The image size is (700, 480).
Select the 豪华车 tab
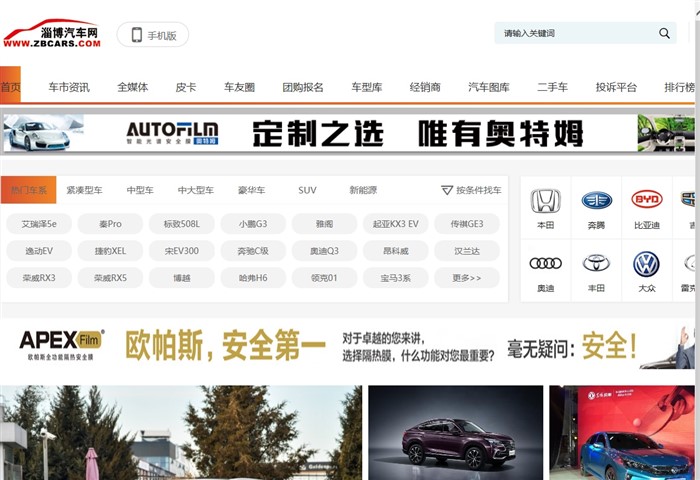coord(251,190)
